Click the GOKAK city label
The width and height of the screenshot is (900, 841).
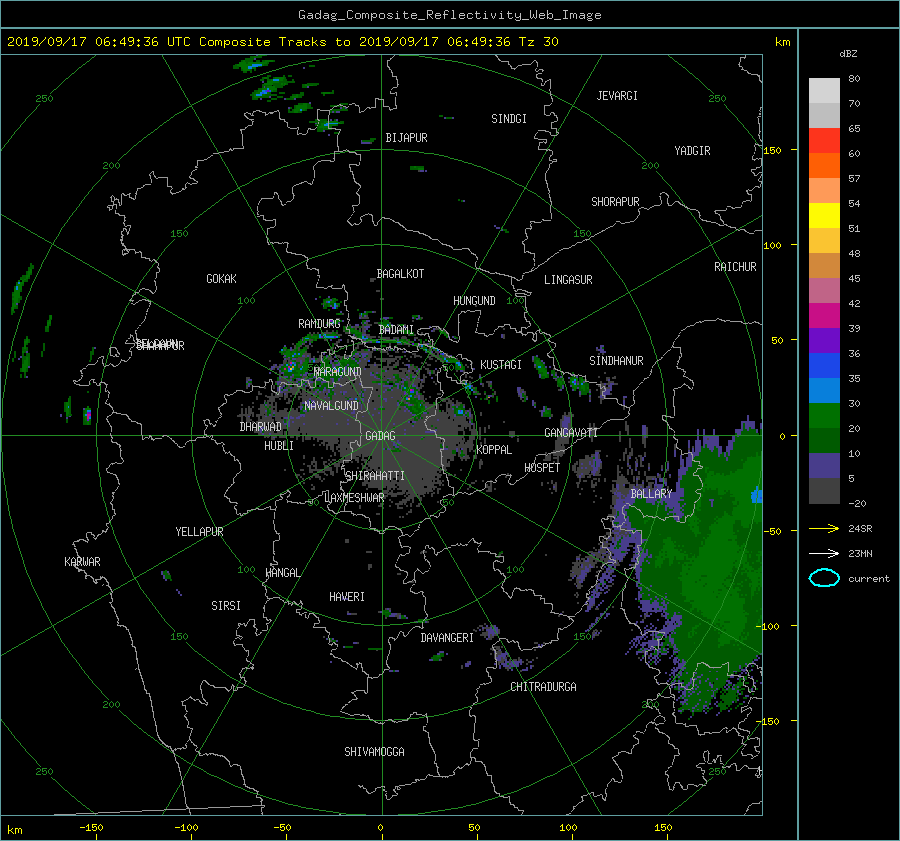point(221,279)
